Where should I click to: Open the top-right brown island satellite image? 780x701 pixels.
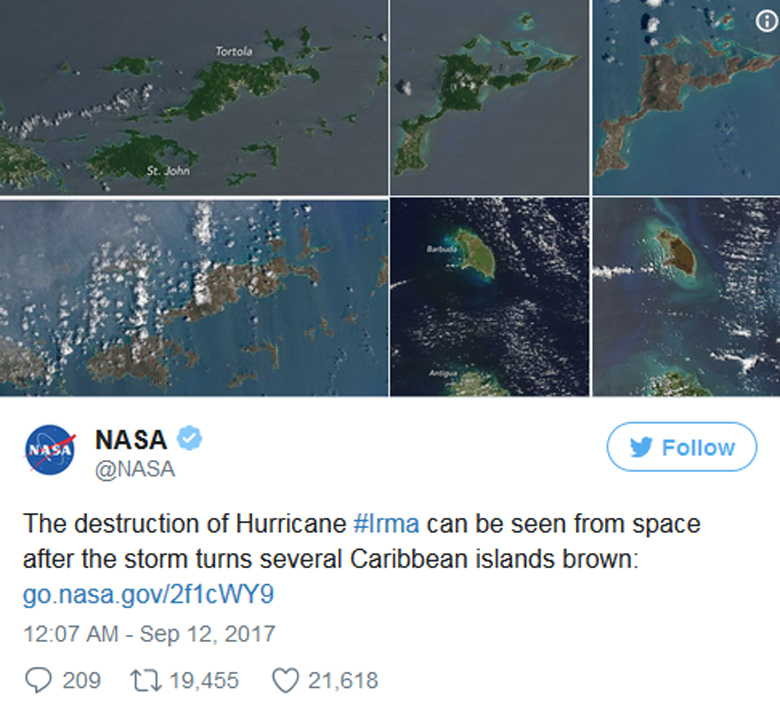[685, 97]
